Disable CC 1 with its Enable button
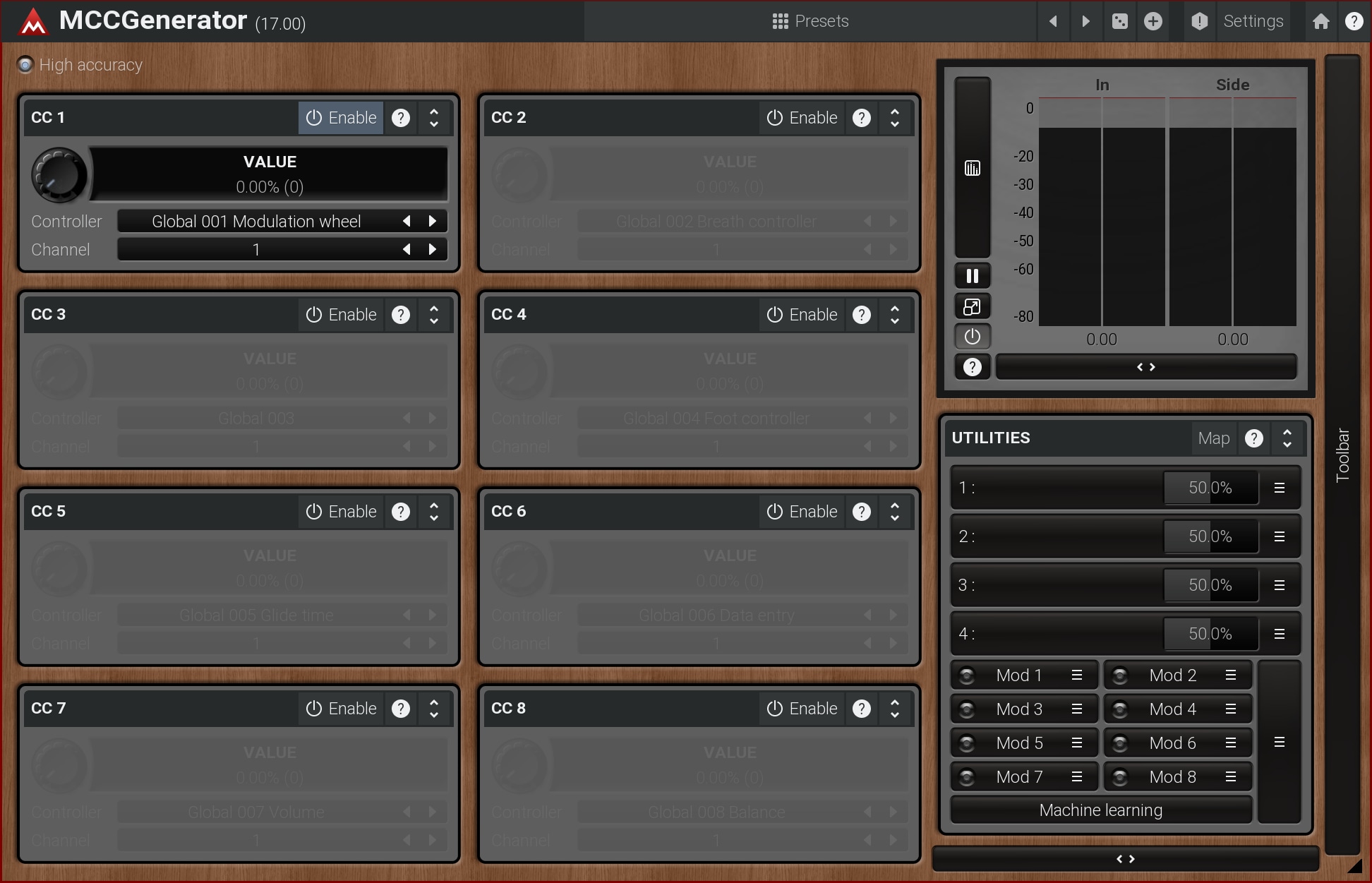The width and height of the screenshot is (1372, 883). (342, 118)
